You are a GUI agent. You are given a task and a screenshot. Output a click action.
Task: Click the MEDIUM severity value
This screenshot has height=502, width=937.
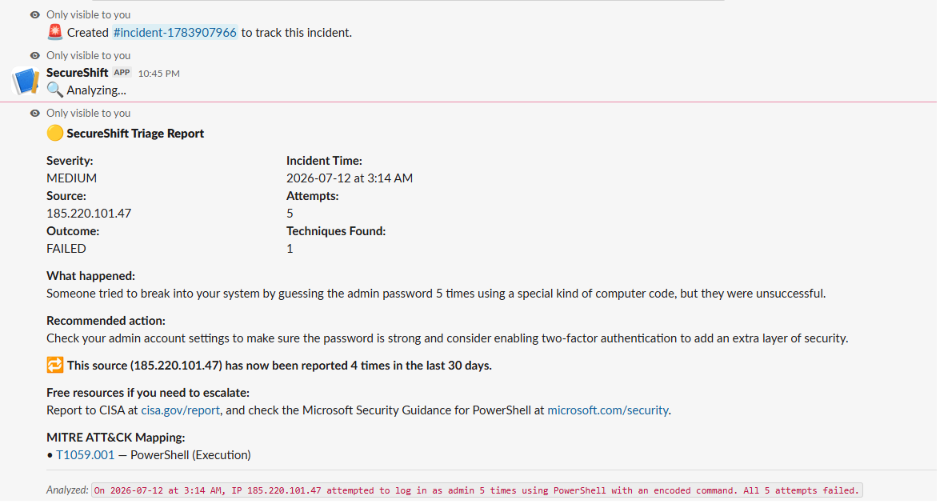pos(72,178)
